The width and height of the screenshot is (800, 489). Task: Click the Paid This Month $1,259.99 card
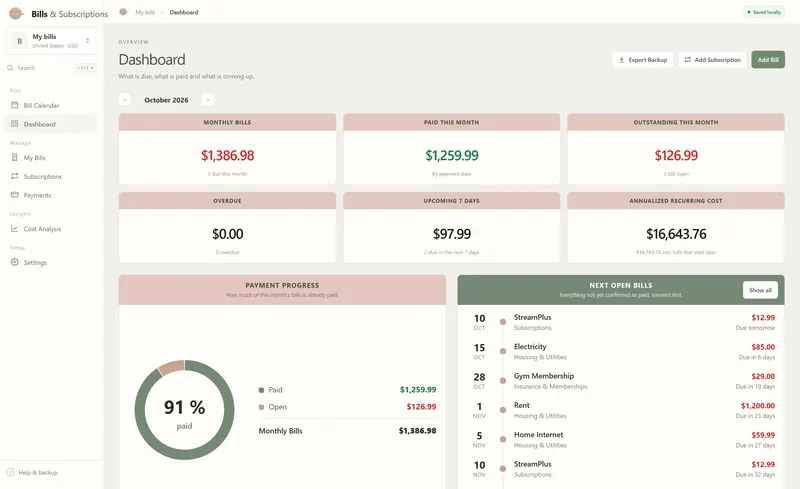click(x=452, y=149)
